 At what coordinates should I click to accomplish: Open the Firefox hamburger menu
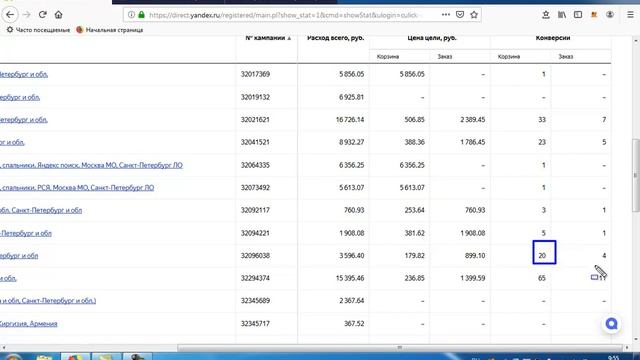630,15
